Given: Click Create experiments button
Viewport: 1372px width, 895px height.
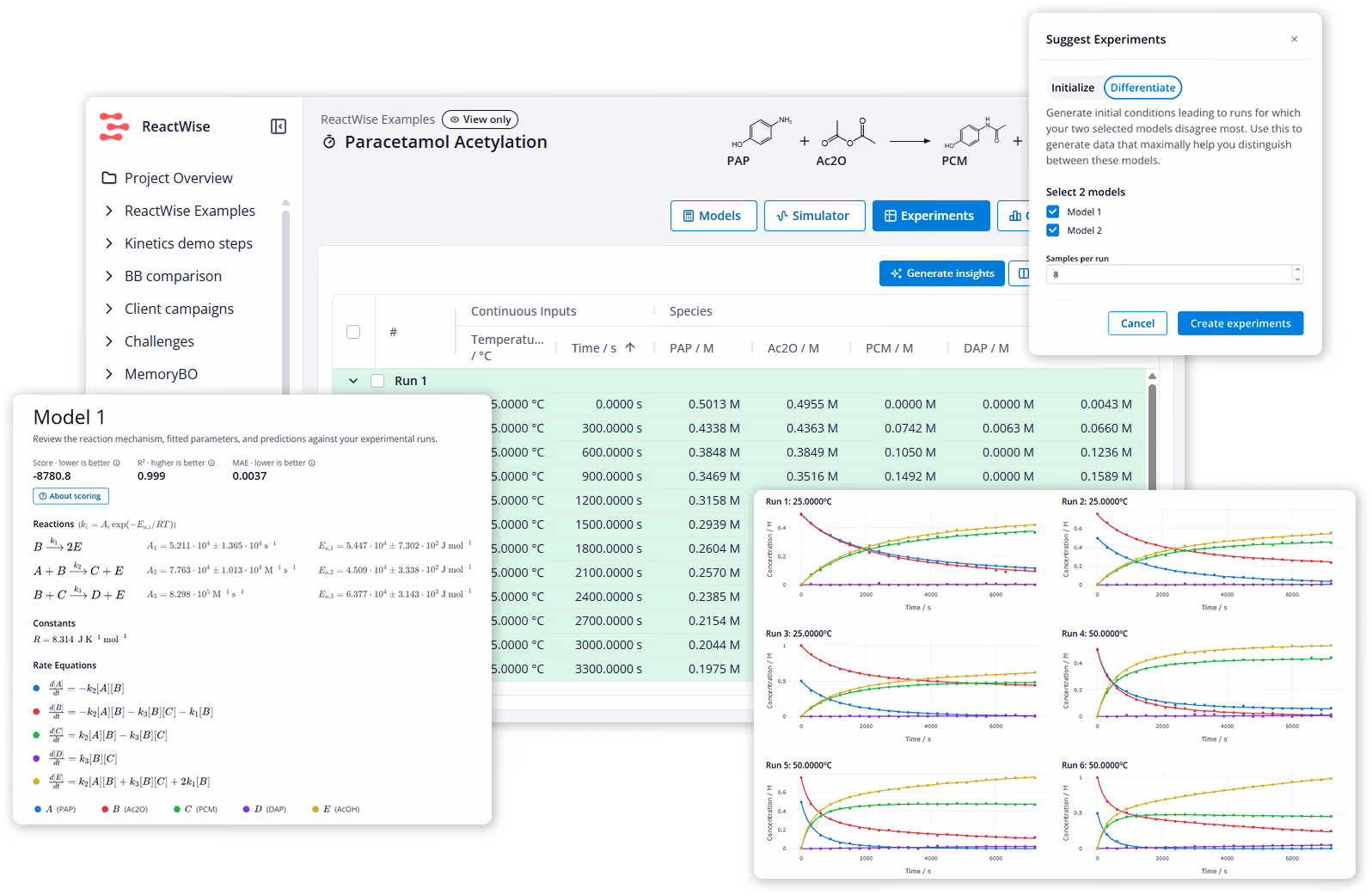Looking at the screenshot, I should [x=1240, y=323].
